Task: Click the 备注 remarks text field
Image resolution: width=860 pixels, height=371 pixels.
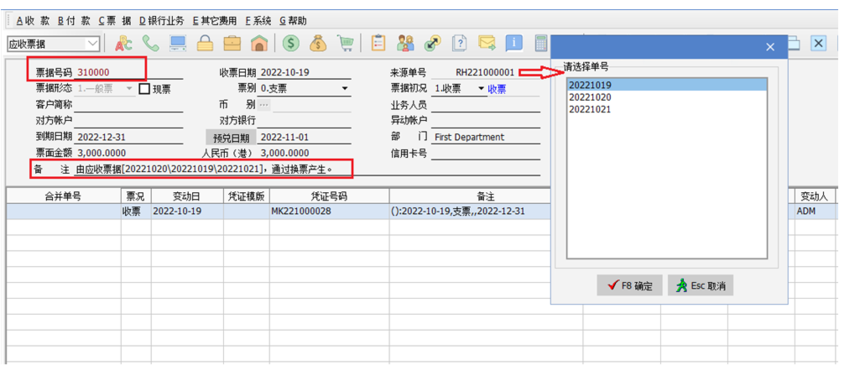Action: (308, 170)
